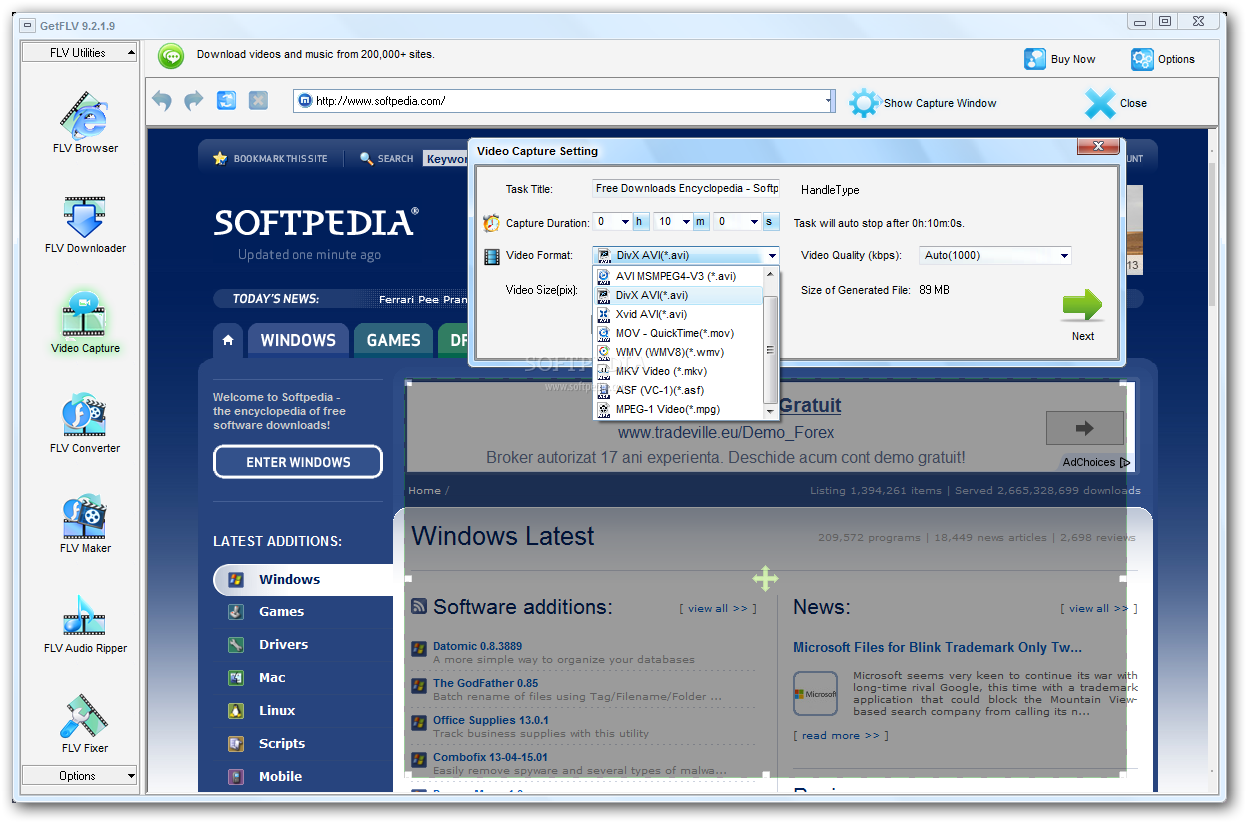Click the URL address field

(565, 101)
